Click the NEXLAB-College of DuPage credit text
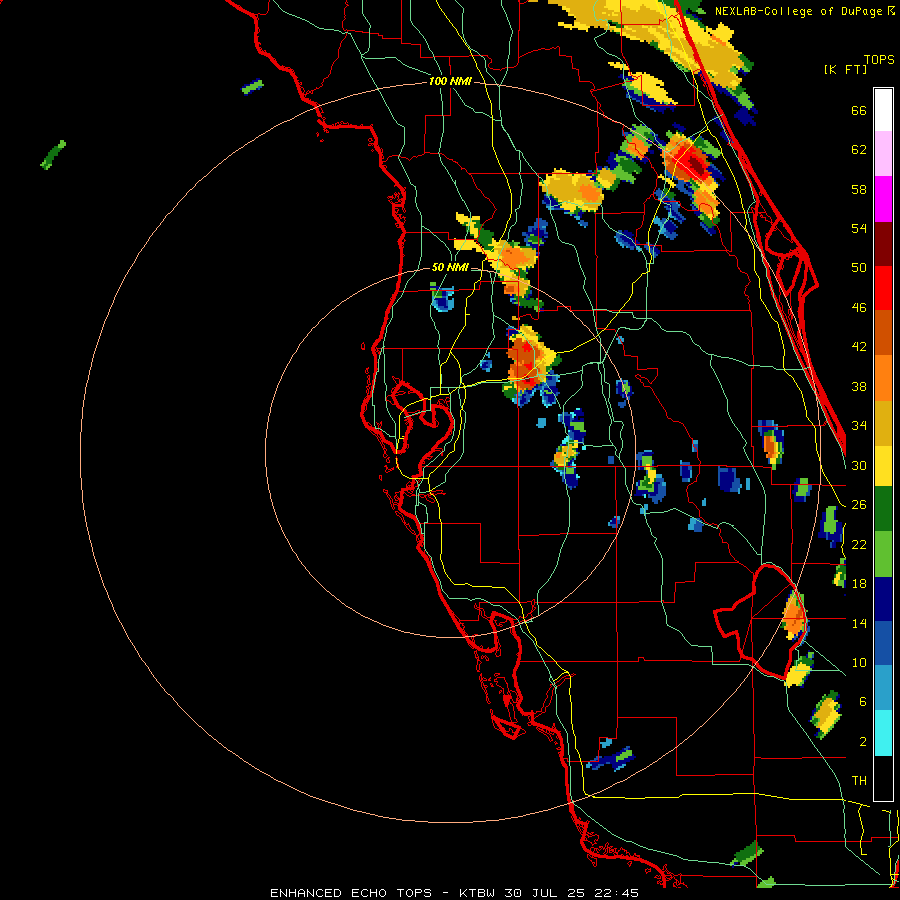The width and height of the screenshot is (900, 900). click(x=804, y=11)
